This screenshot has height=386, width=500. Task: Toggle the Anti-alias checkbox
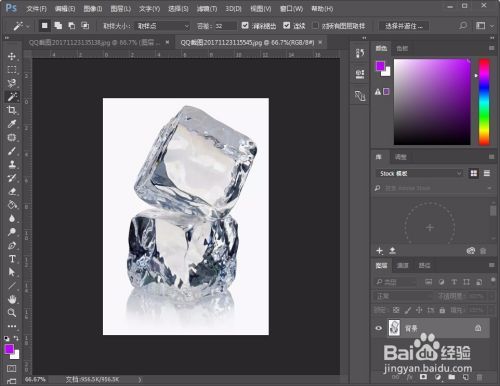245,25
